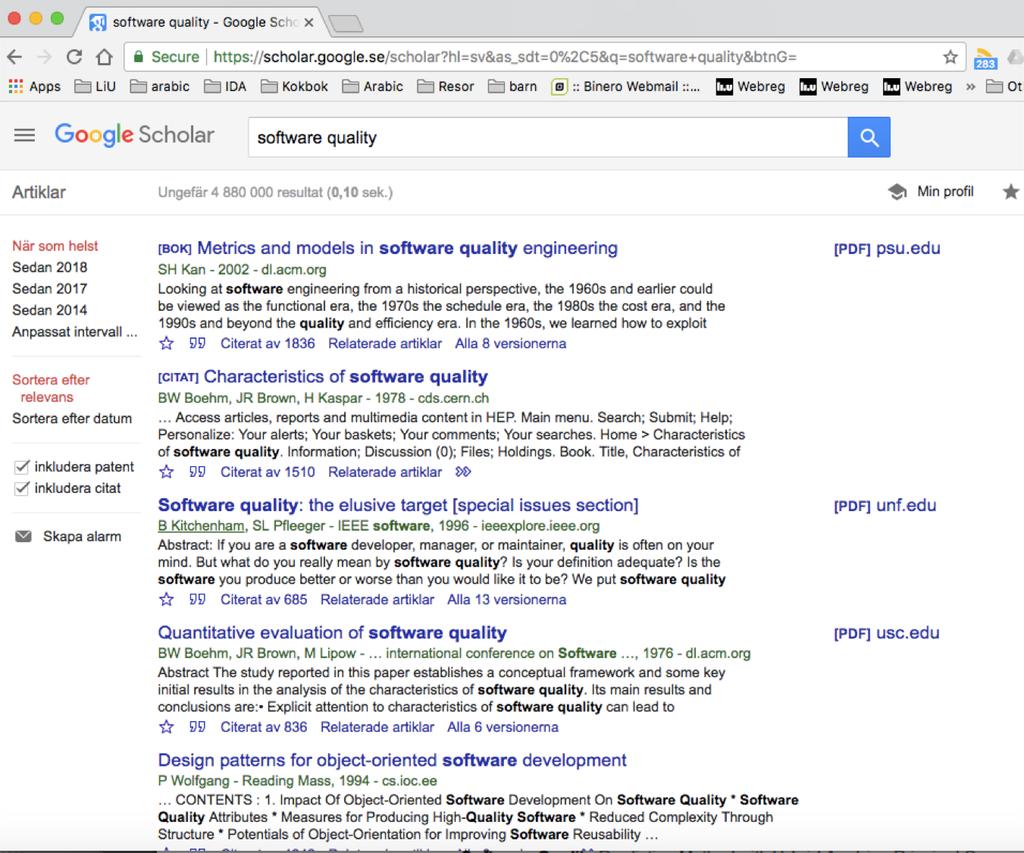Cite the Quantitative evaluation result
The height and width of the screenshot is (853, 1024).
(197, 727)
